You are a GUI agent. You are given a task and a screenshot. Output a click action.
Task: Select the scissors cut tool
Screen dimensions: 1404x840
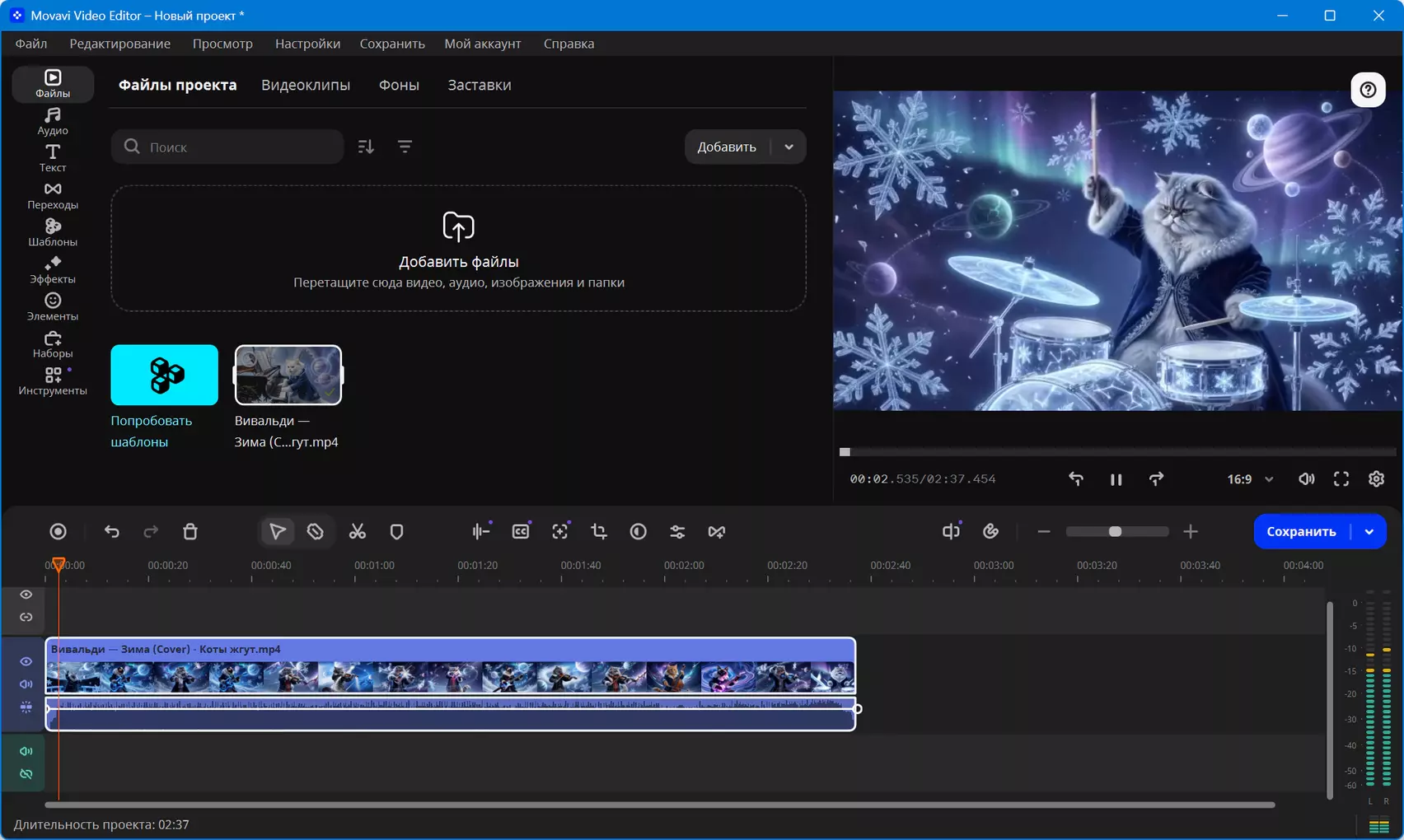(357, 532)
